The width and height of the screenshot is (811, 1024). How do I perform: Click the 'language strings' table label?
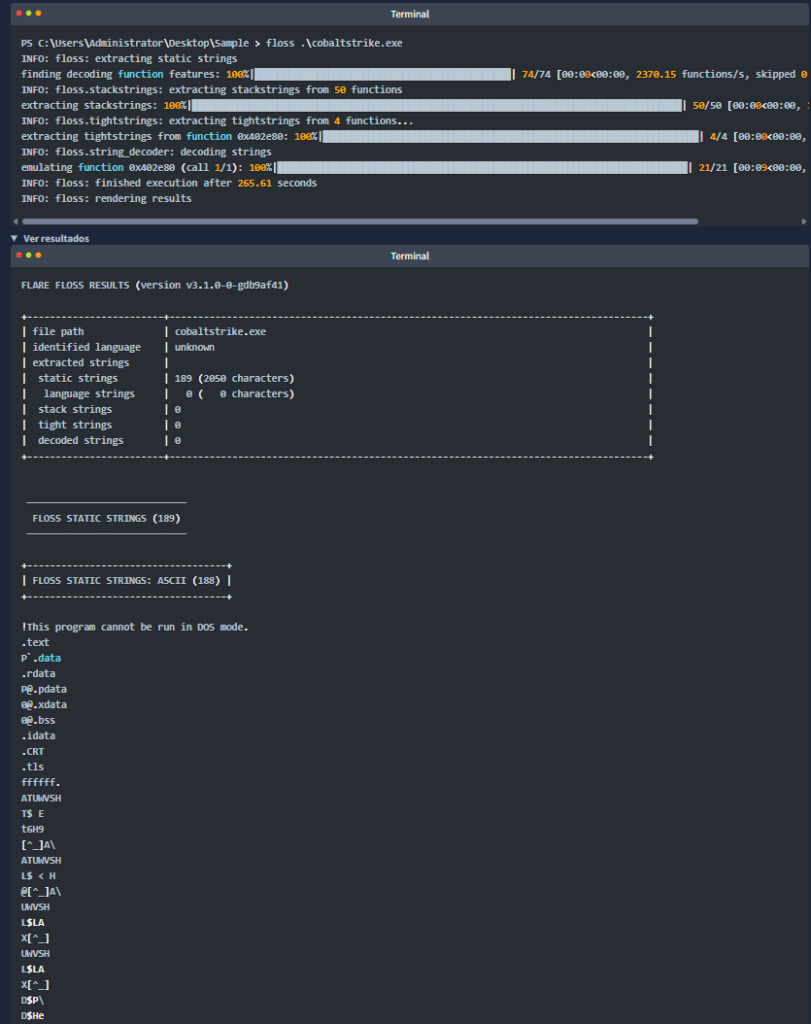click(89, 394)
